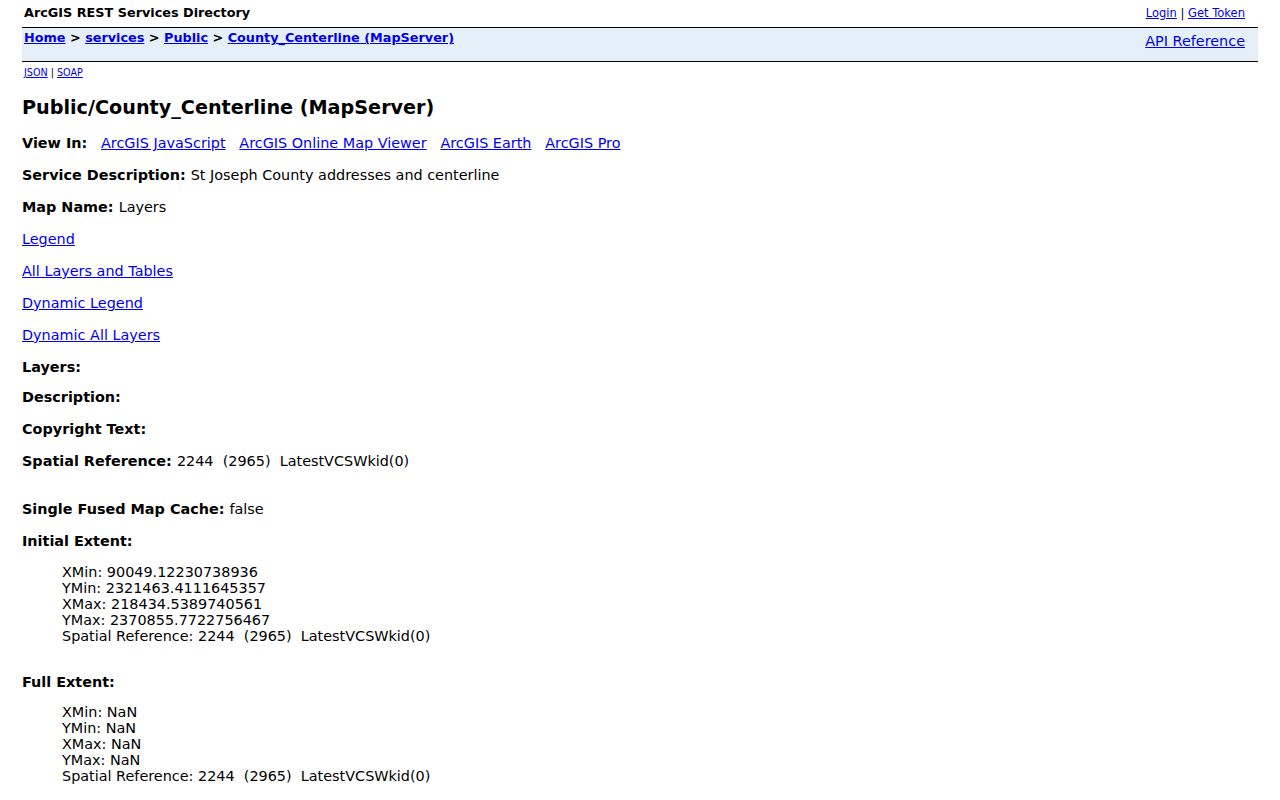The width and height of the screenshot is (1280, 800).
Task: View the service in ArcGIS Earth
Action: 486,143
